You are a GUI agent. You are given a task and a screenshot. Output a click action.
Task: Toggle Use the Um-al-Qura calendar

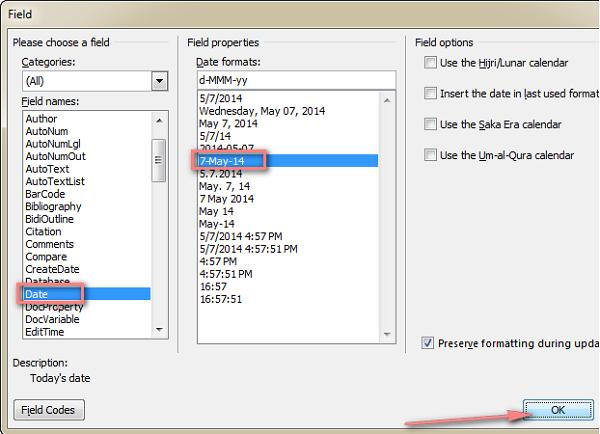tap(430, 155)
